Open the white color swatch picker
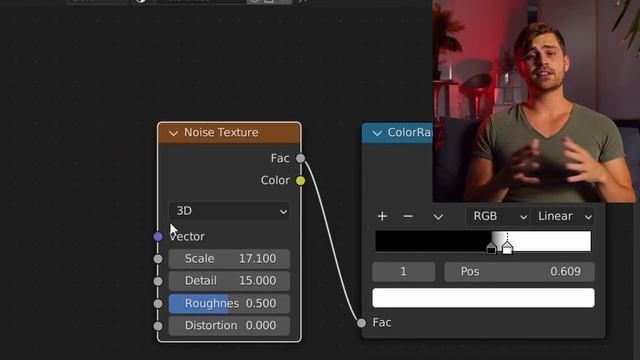The image size is (640, 360). click(483, 298)
